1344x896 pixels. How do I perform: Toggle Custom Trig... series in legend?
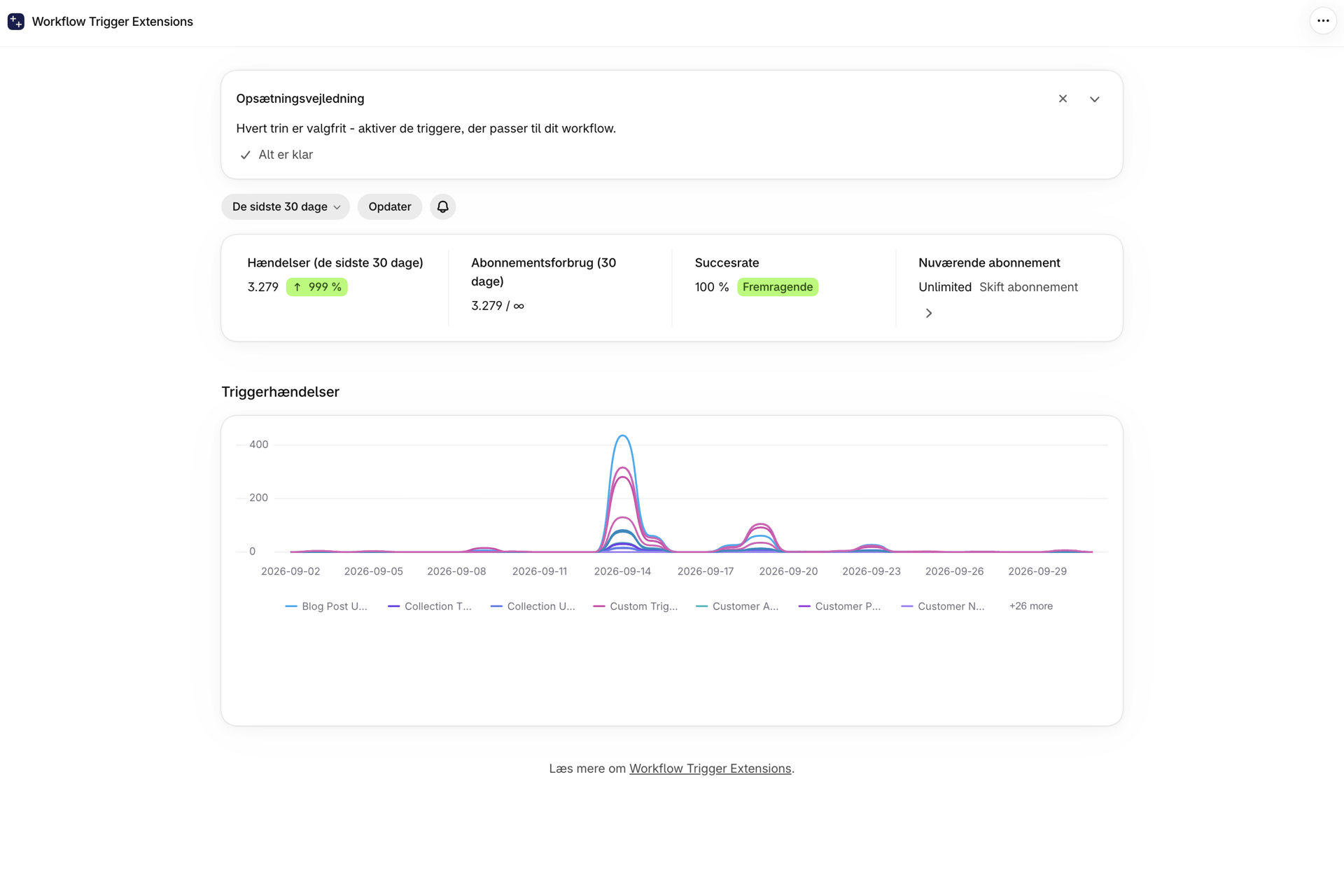point(636,606)
